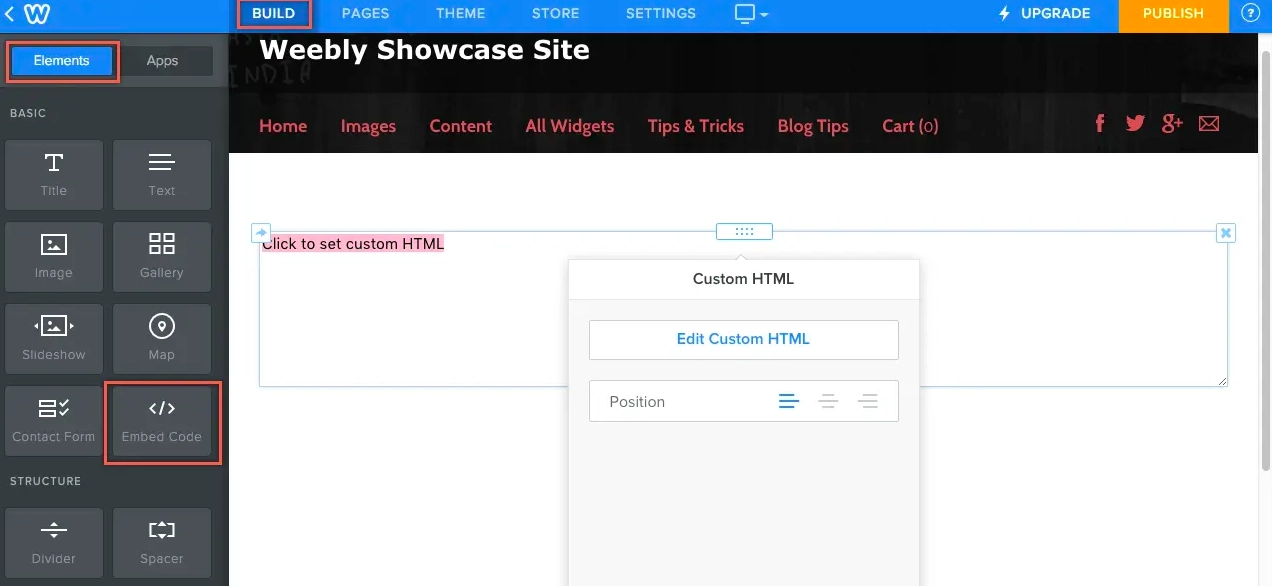Go back with the Weebly arrow logo
Screen dimensions: 1272x586
[x=27, y=14]
